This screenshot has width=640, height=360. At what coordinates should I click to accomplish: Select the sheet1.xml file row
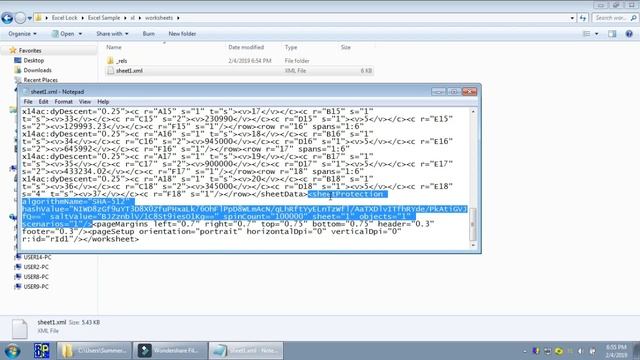pos(239,71)
